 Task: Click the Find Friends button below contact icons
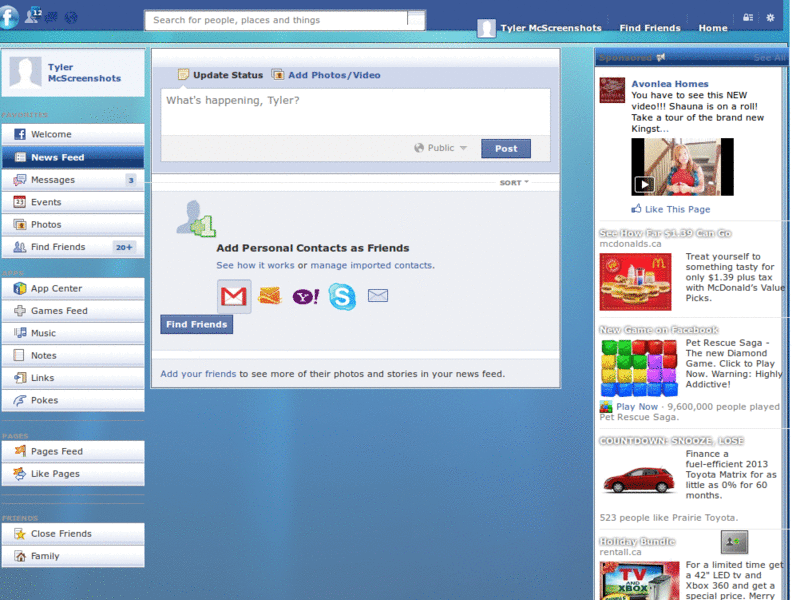click(196, 324)
